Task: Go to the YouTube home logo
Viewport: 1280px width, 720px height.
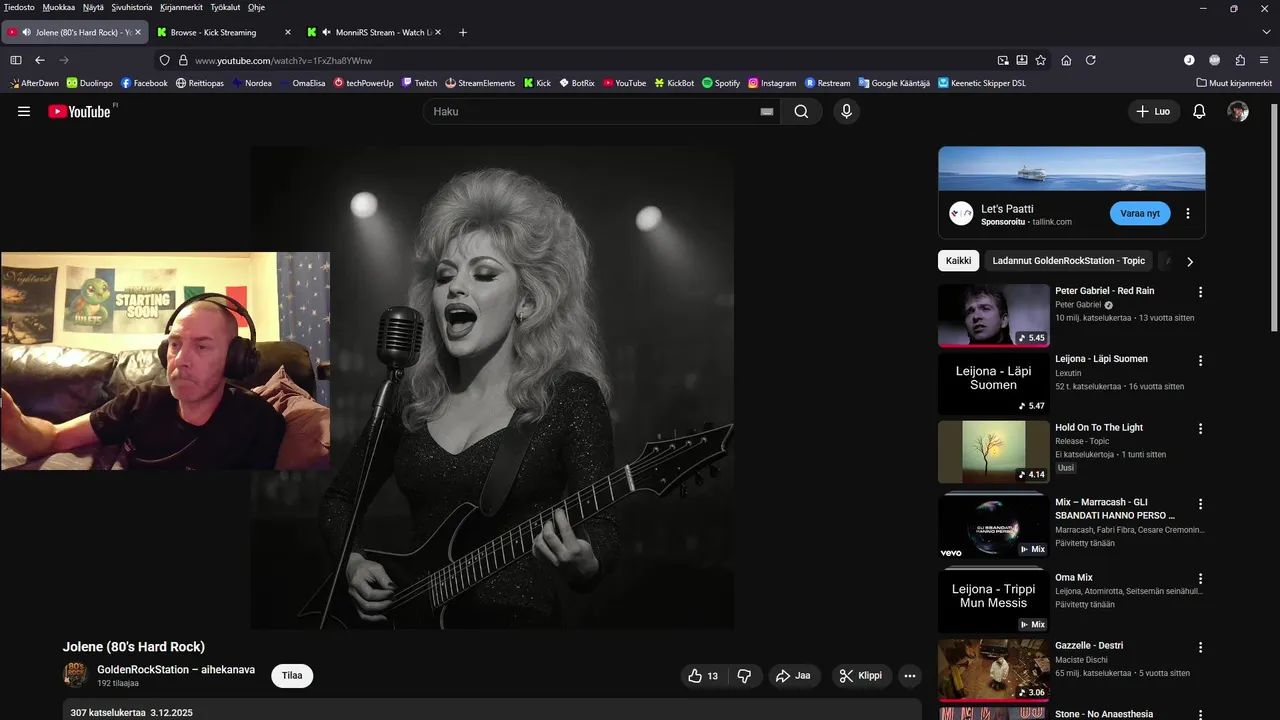Action: pyautogui.click(x=80, y=111)
